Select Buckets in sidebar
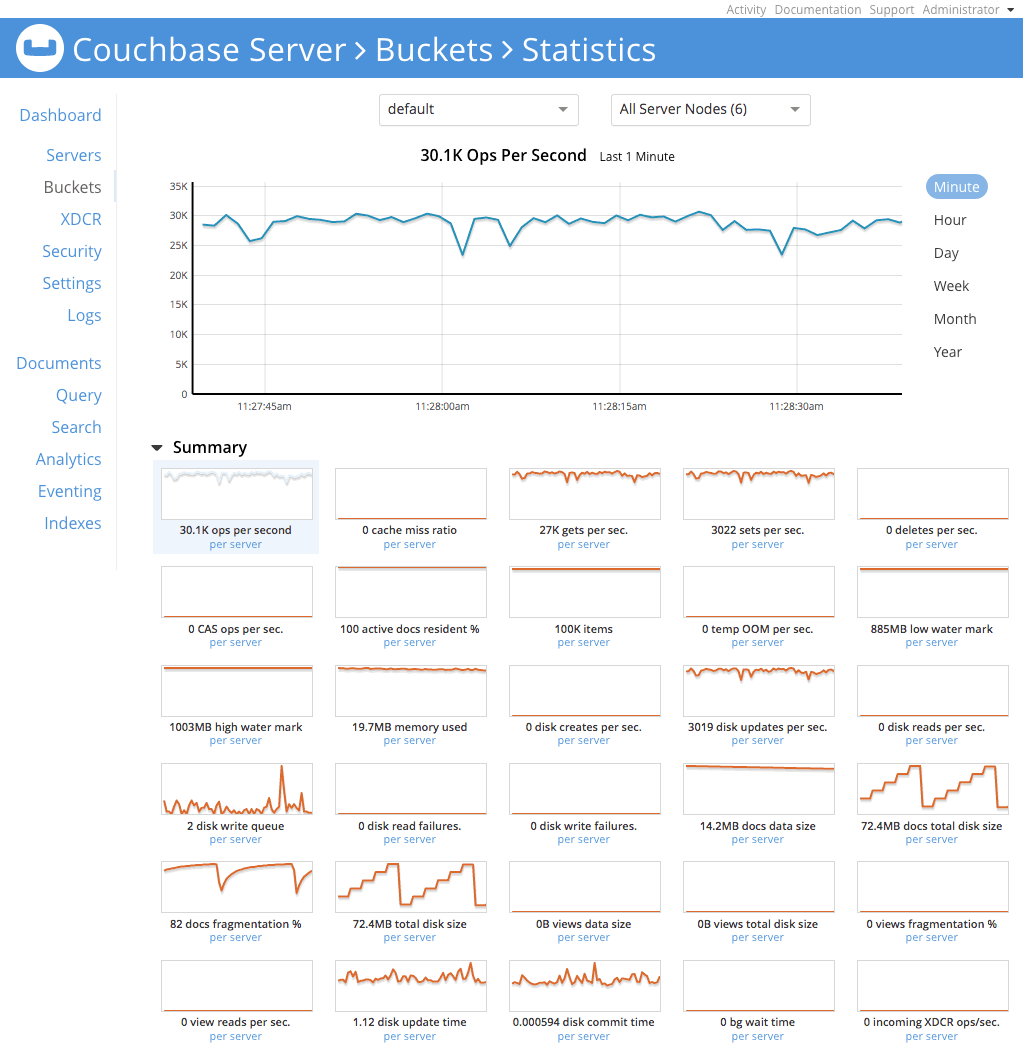The image size is (1023, 1045). [72, 187]
